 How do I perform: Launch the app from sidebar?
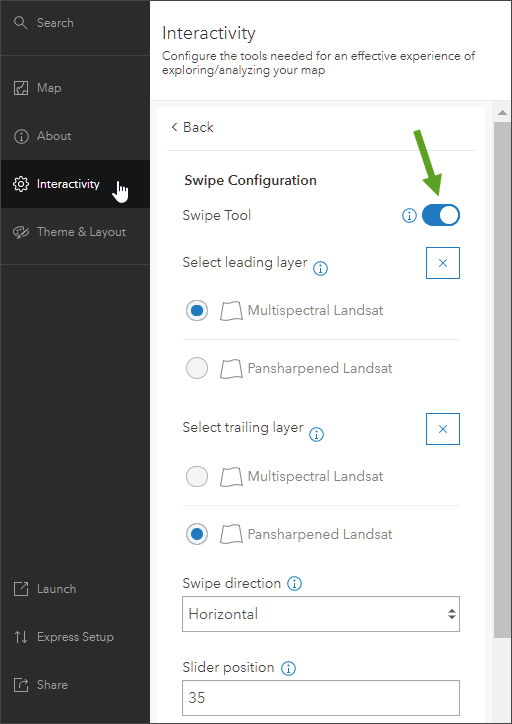pos(75,589)
